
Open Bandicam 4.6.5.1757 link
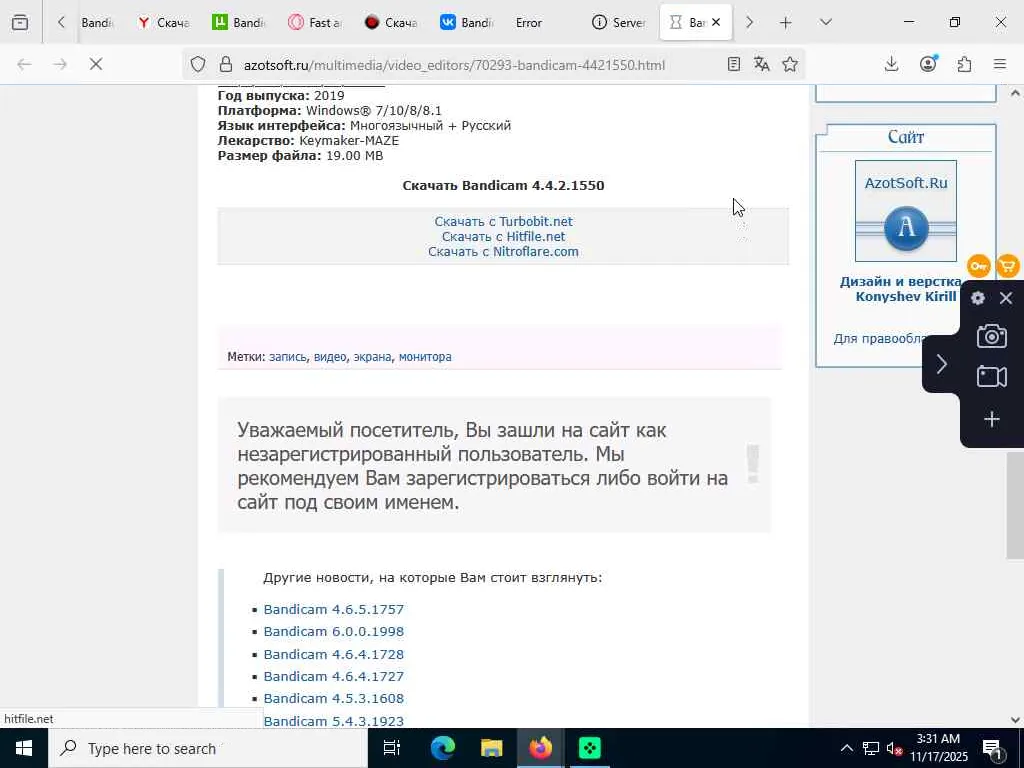coord(334,609)
